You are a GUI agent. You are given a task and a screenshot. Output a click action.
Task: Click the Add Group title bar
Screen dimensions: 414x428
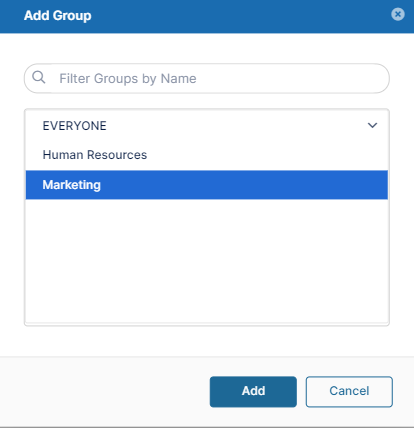(x=207, y=16)
